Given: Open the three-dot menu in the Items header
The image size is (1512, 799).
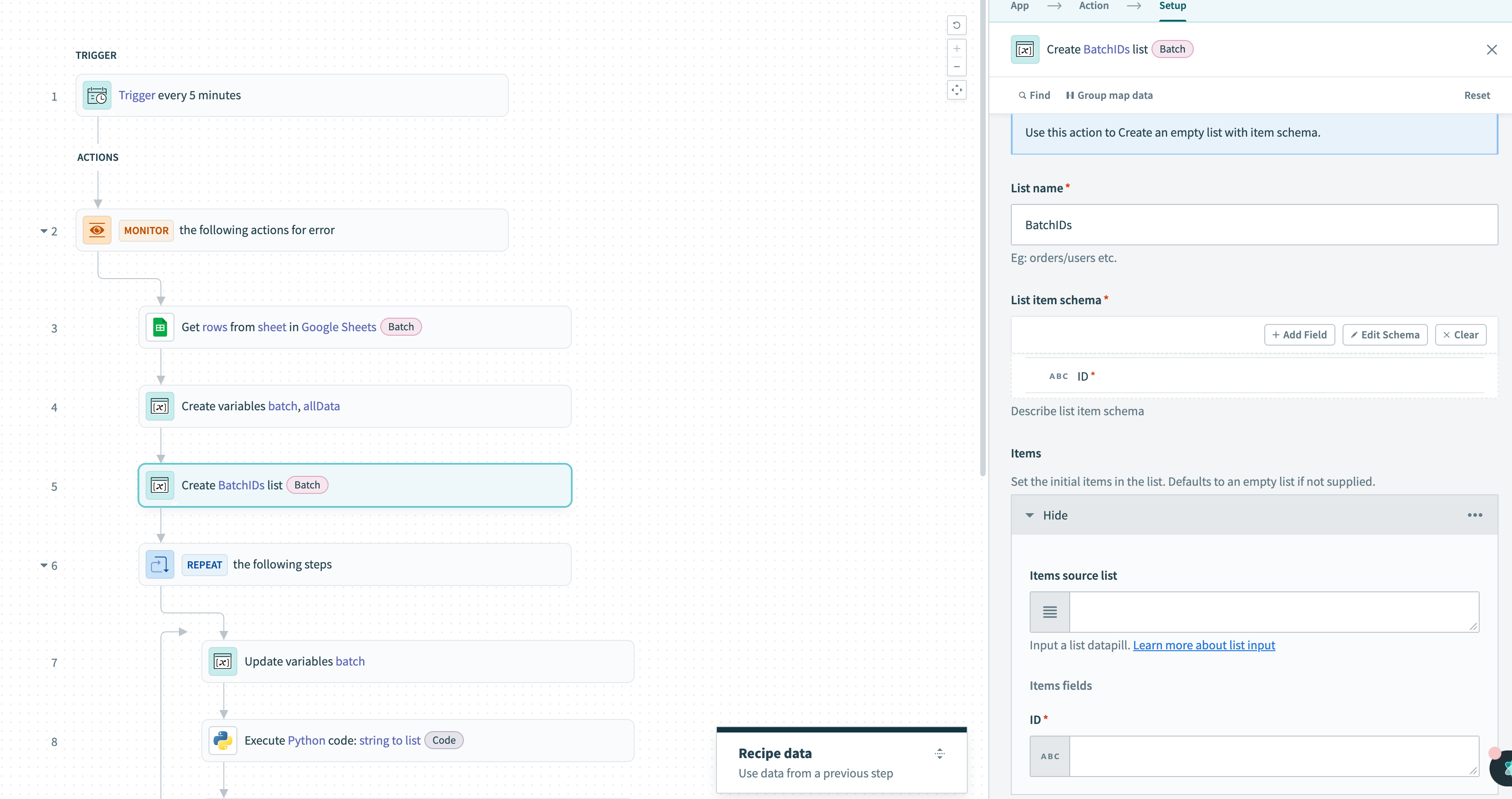Looking at the screenshot, I should pos(1474,515).
